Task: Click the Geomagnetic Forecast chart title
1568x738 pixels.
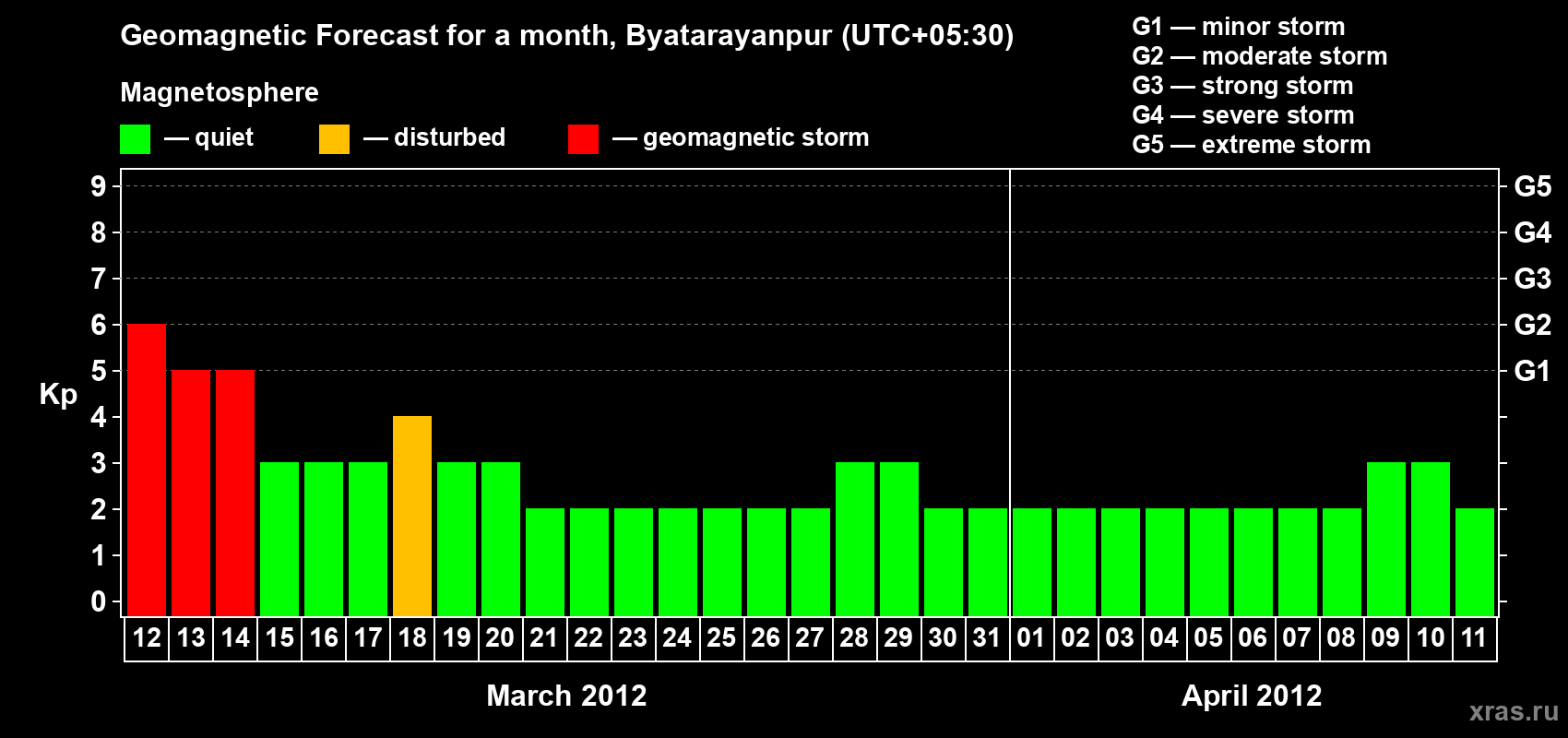Action: point(567,36)
